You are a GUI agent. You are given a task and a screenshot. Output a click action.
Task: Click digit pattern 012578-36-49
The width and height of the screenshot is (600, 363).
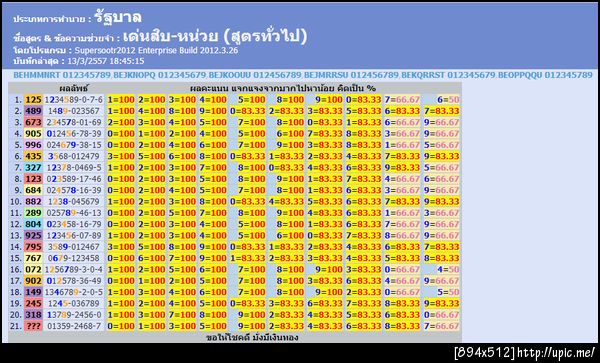pyautogui.click(x=74, y=281)
